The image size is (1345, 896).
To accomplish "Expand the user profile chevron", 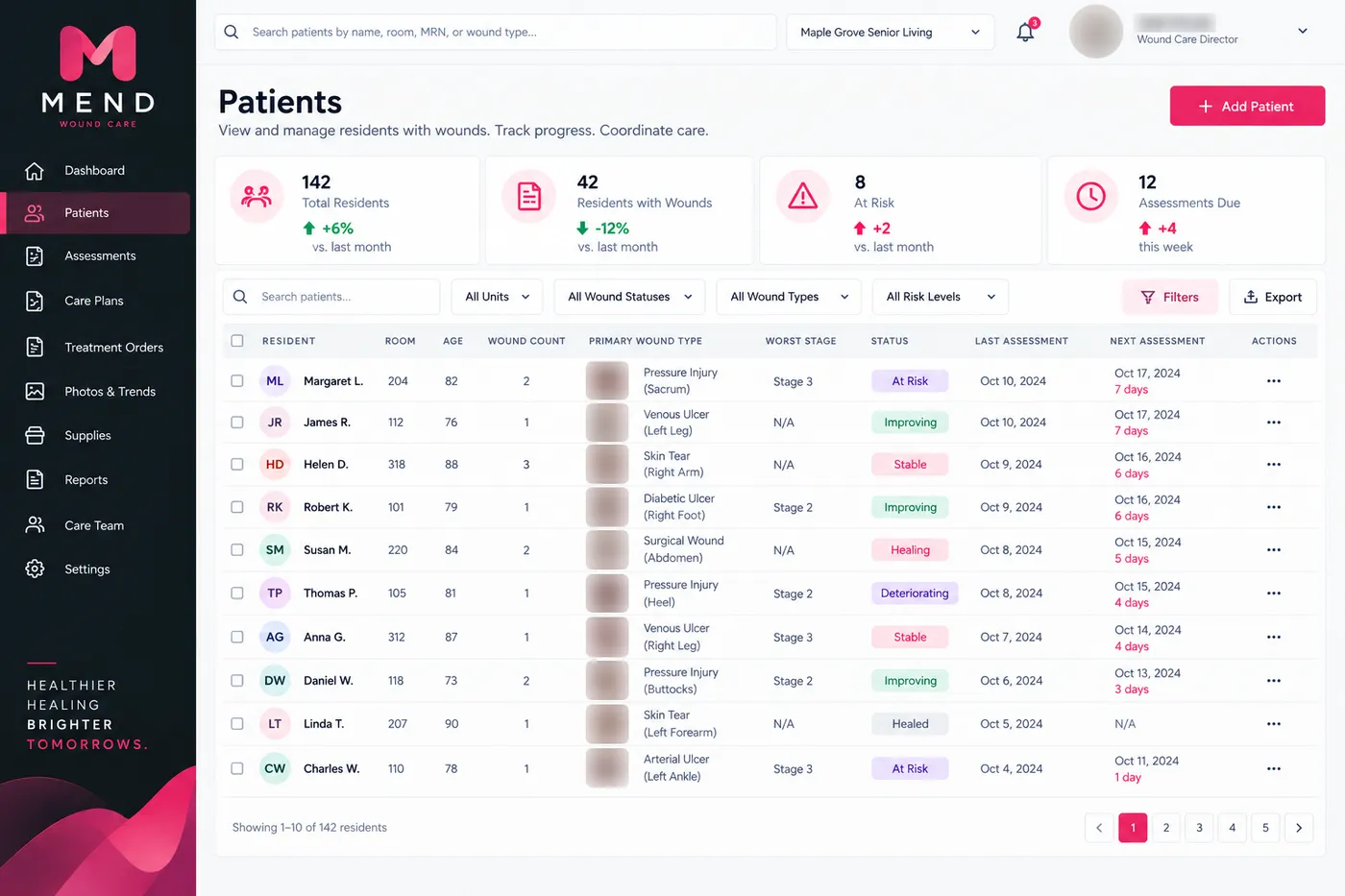I will pyautogui.click(x=1303, y=31).
